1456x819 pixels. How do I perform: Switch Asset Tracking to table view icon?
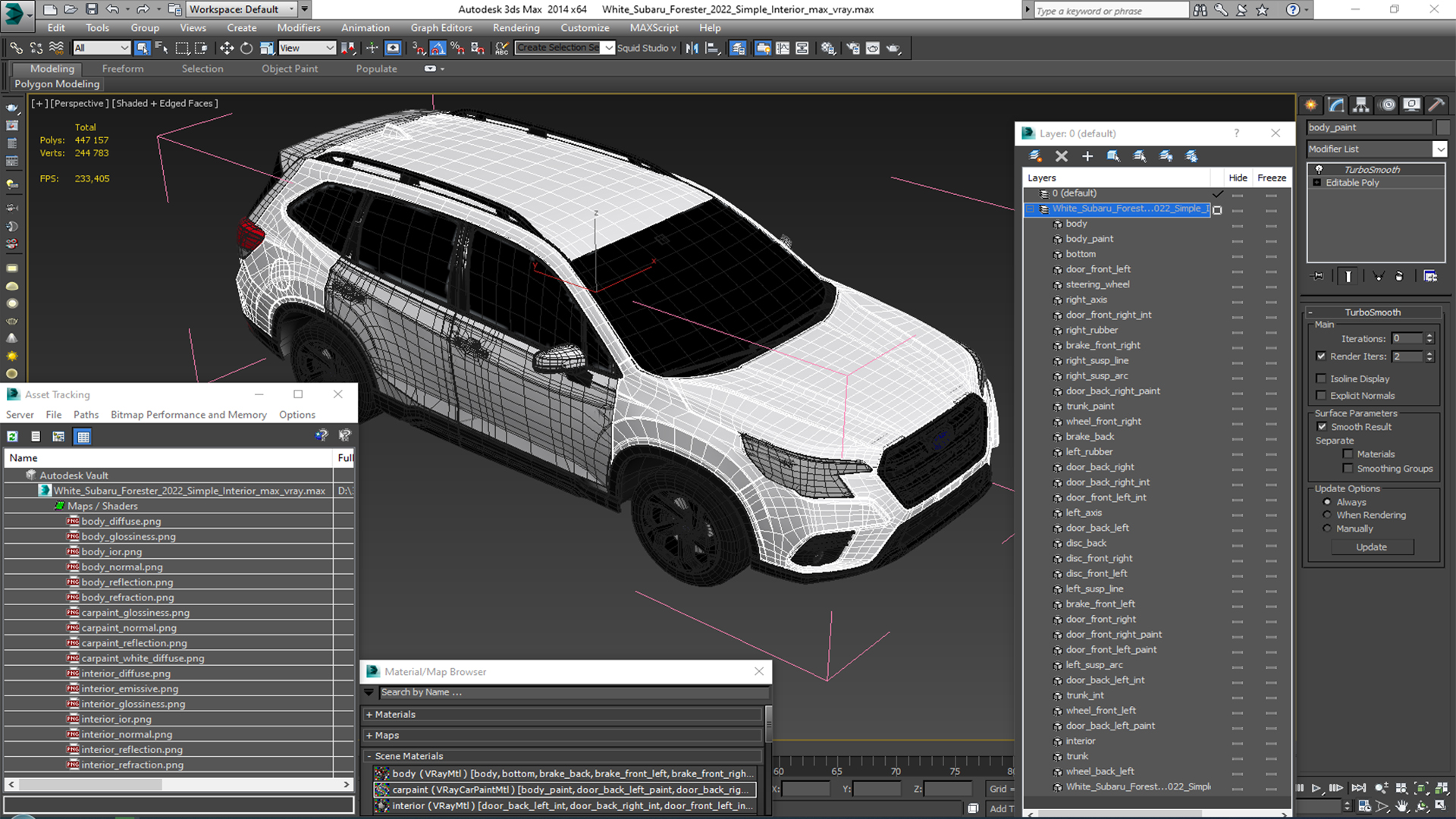(83, 436)
